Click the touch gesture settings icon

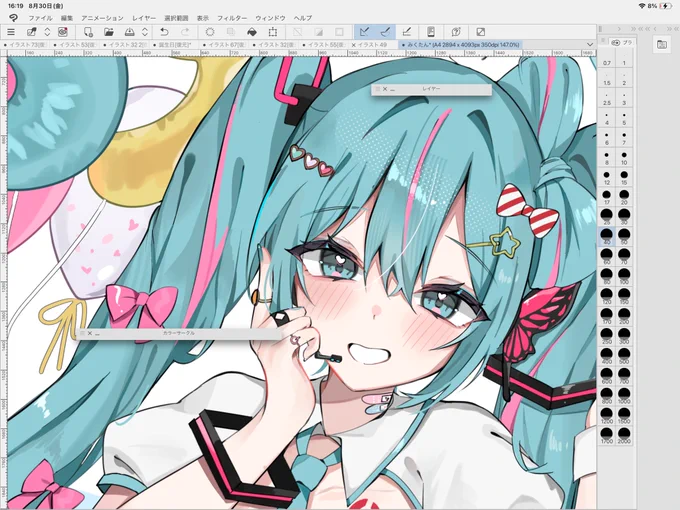[481, 32]
